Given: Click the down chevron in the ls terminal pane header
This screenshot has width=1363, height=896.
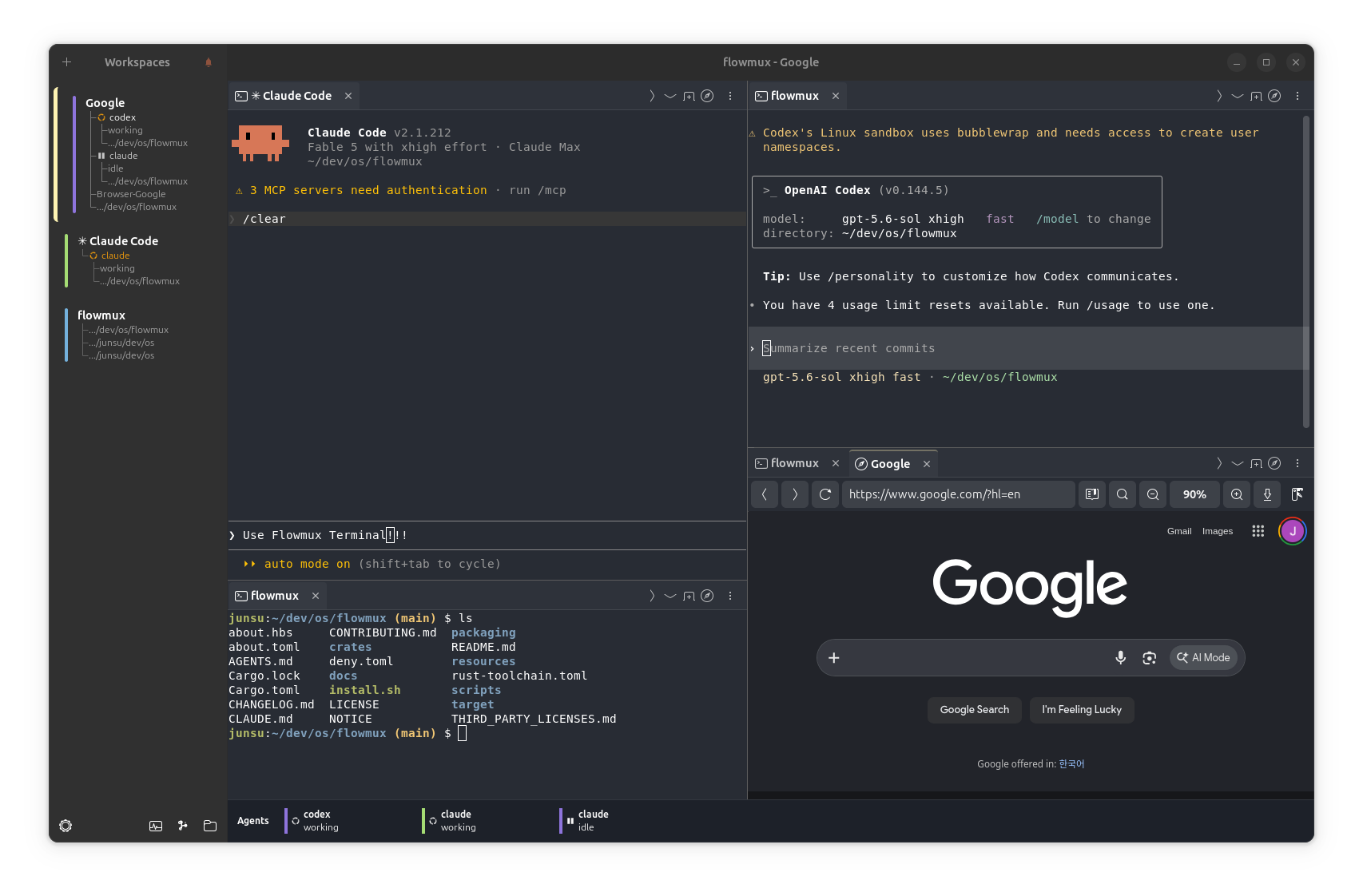Looking at the screenshot, I should click(670, 596).
